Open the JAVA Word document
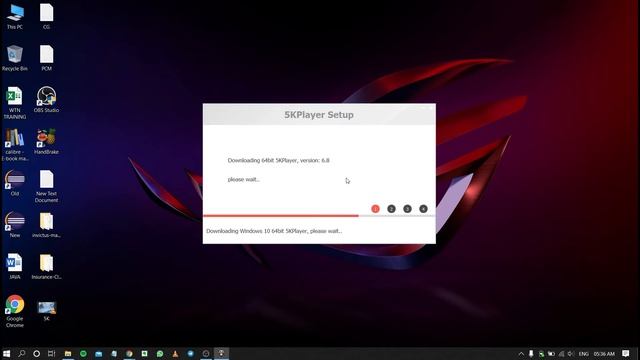This screenshot has width=640, height=360. pyautogui.click(x=15, y=266)
